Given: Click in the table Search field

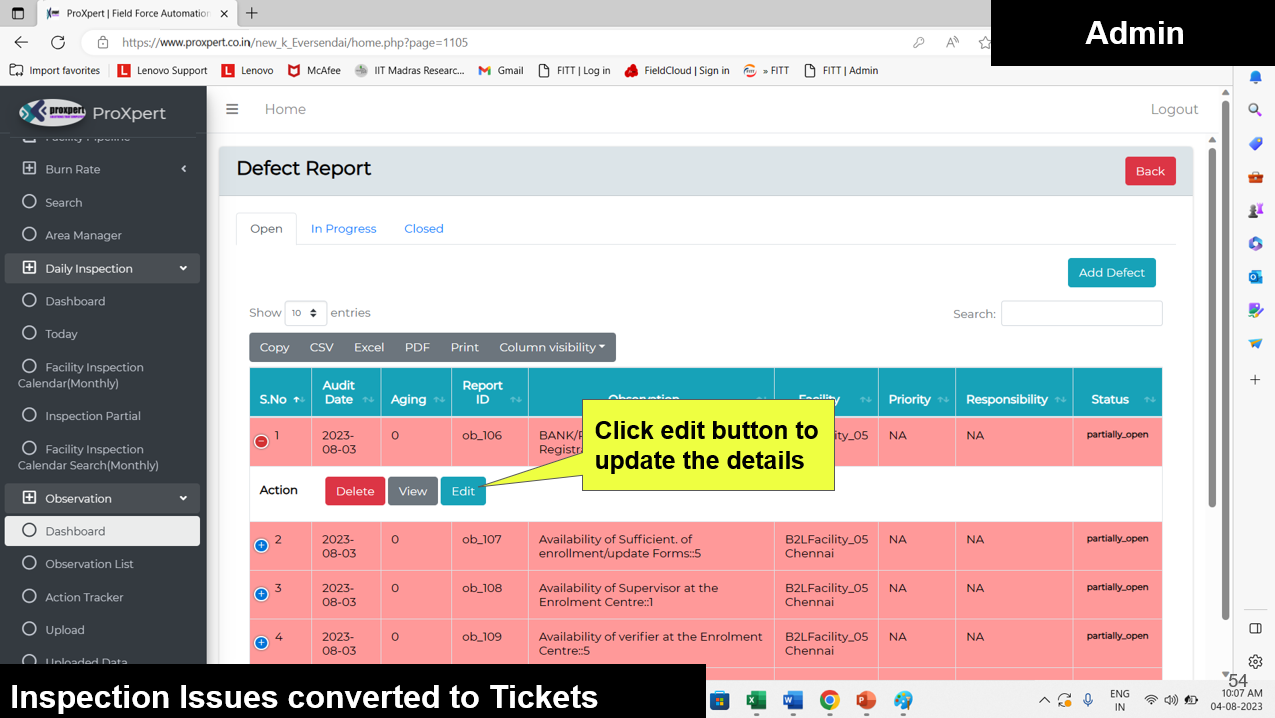Looking at the screenshot, I should click(1081, 314).
